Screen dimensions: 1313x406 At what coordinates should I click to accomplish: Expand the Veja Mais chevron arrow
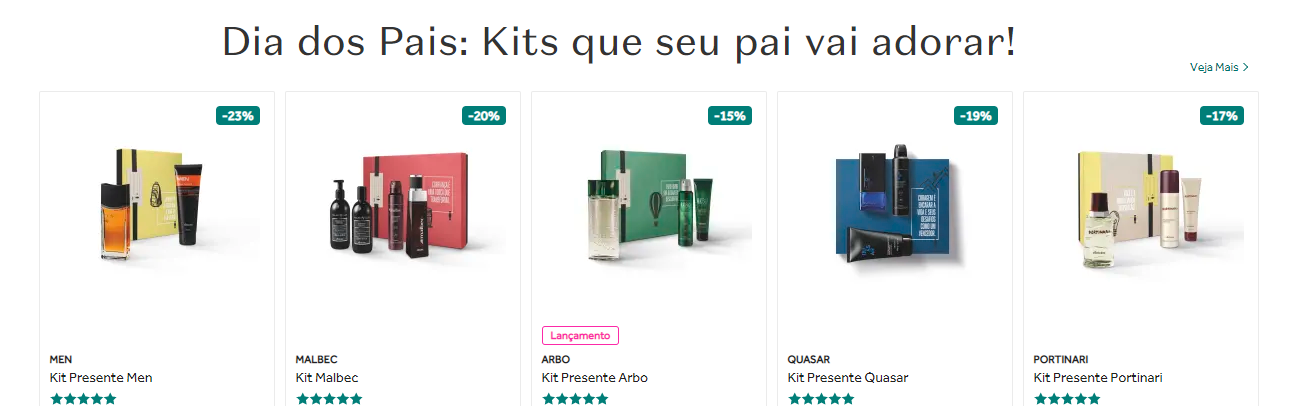coord(1246,67)
